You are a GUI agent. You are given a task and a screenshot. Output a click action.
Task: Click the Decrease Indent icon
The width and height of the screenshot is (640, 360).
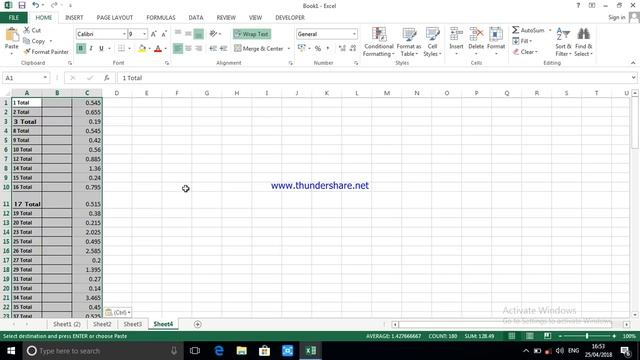(x=213, y=49)
